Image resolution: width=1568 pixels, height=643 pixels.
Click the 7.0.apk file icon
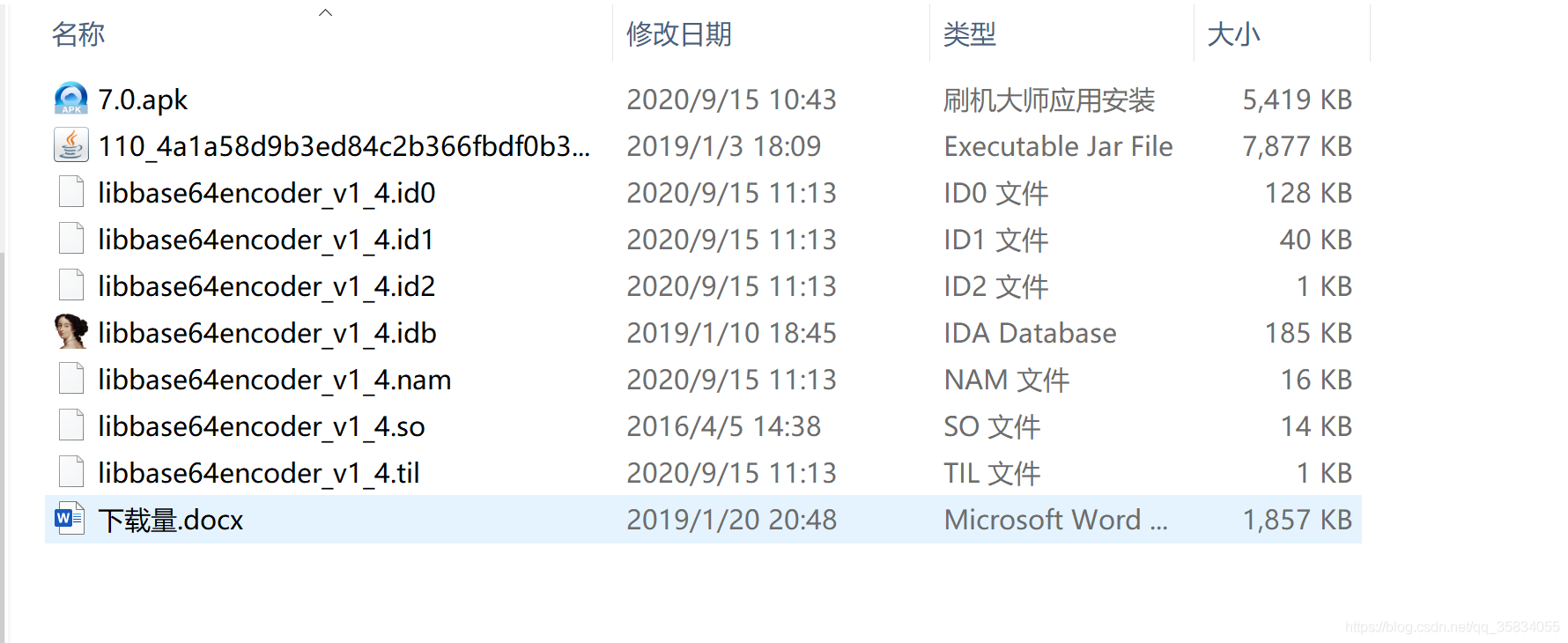(x=70, y=99)
